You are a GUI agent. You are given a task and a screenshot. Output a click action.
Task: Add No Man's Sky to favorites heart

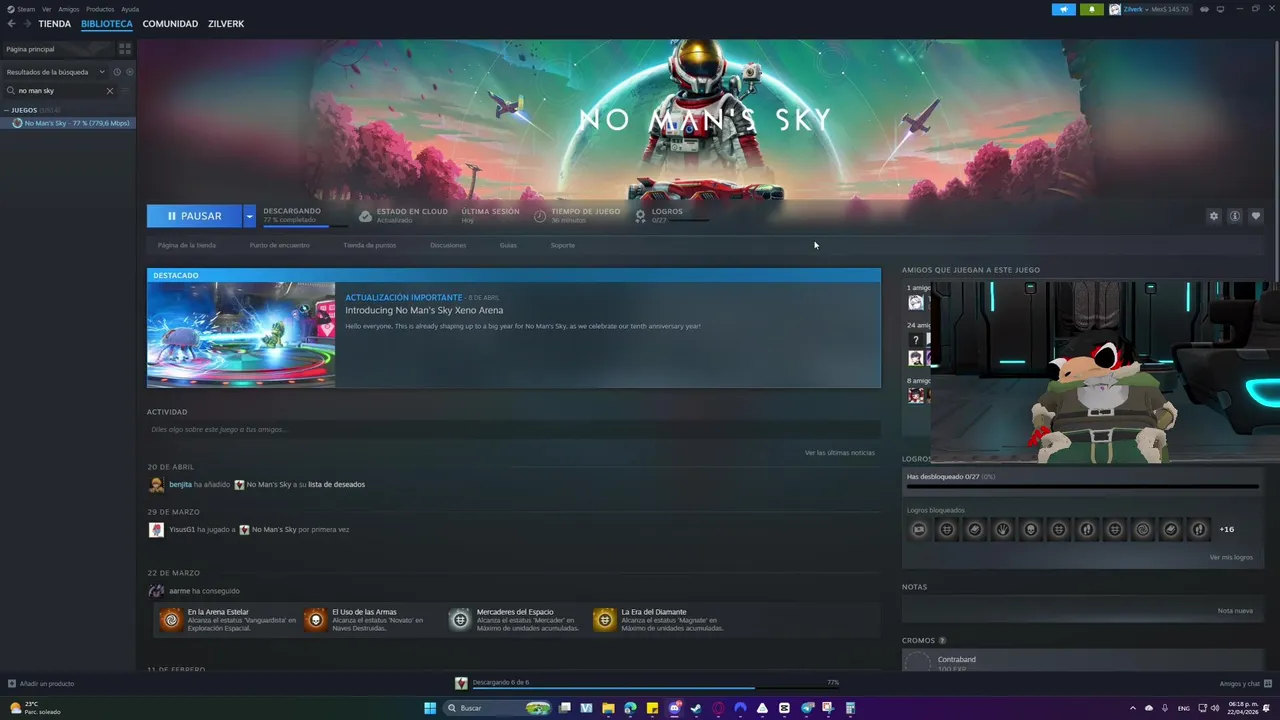(1256, 216)
